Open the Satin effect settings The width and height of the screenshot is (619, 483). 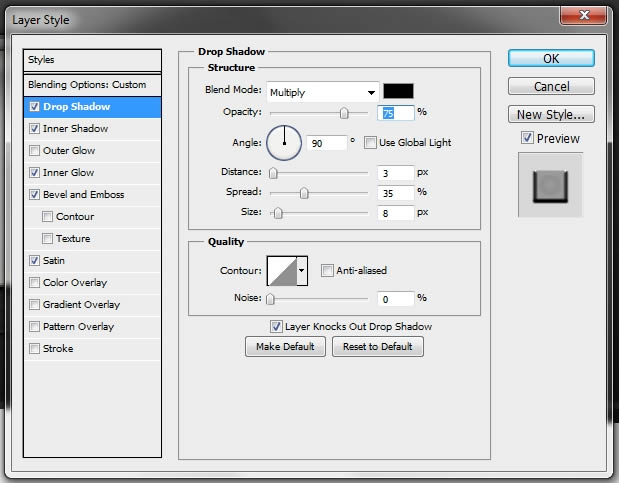click(x=54, y=261)
